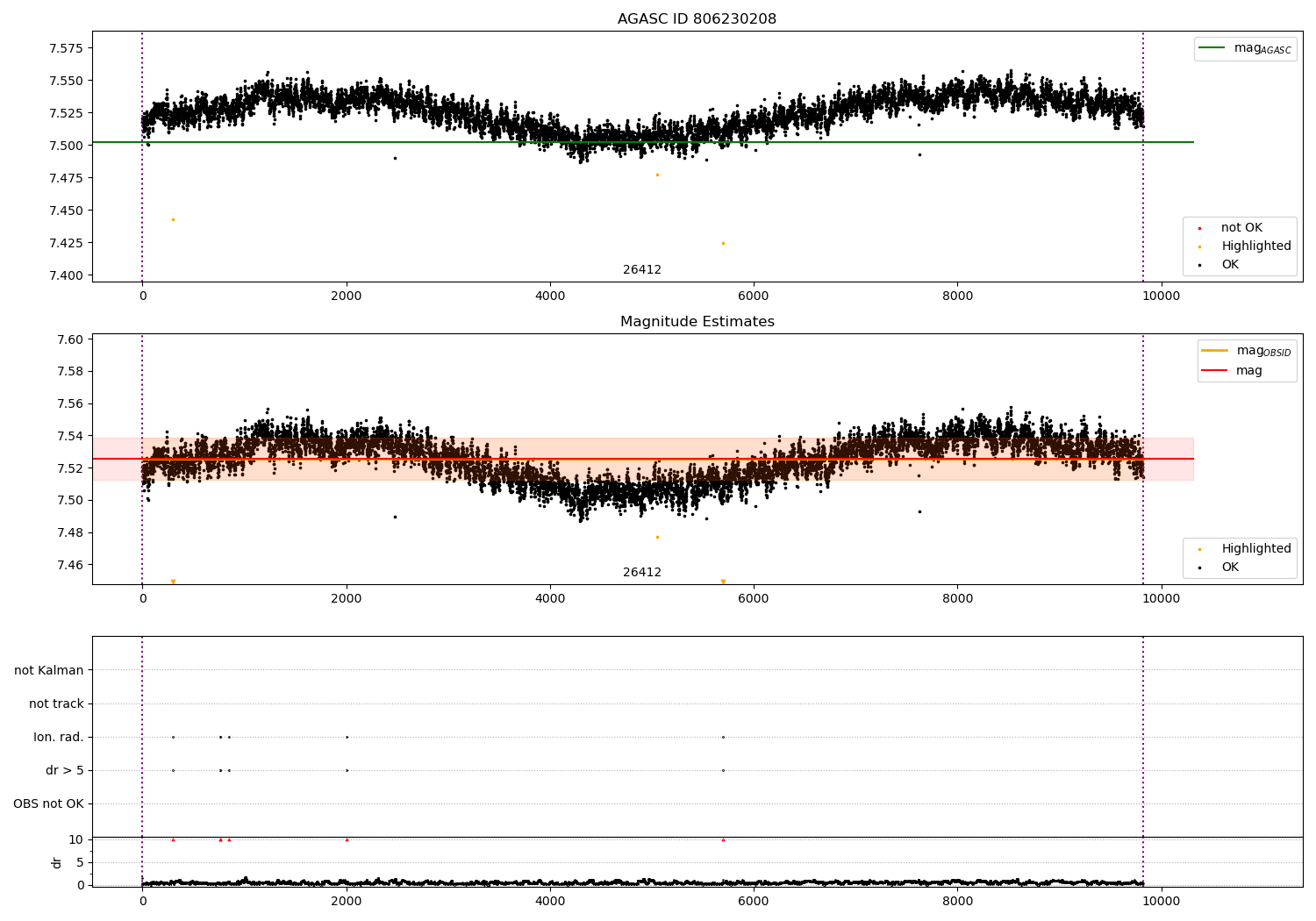Click the 'not track' row label
This screenshot has width=1316, height=921.
pyautogui.click(x=56, y=703)
